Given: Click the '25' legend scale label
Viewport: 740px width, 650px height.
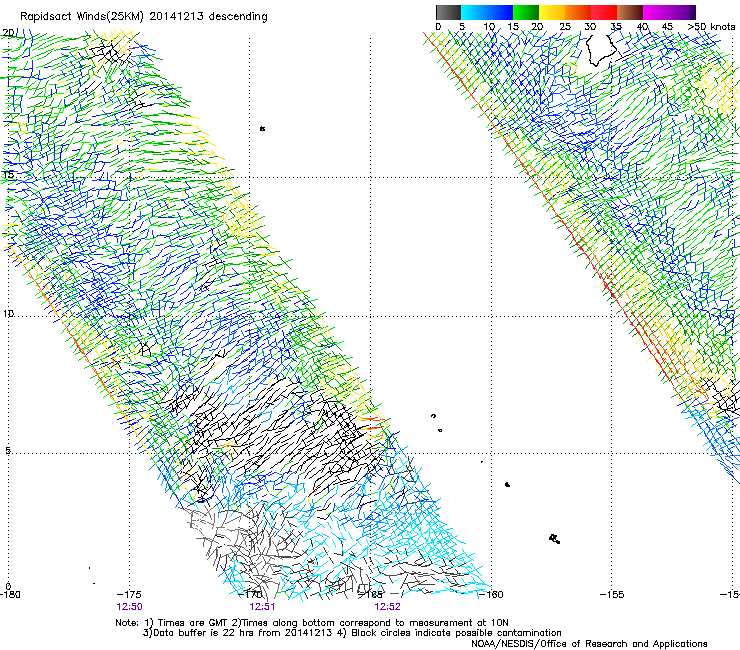Looking at the screenshot, I should point(565,26).
